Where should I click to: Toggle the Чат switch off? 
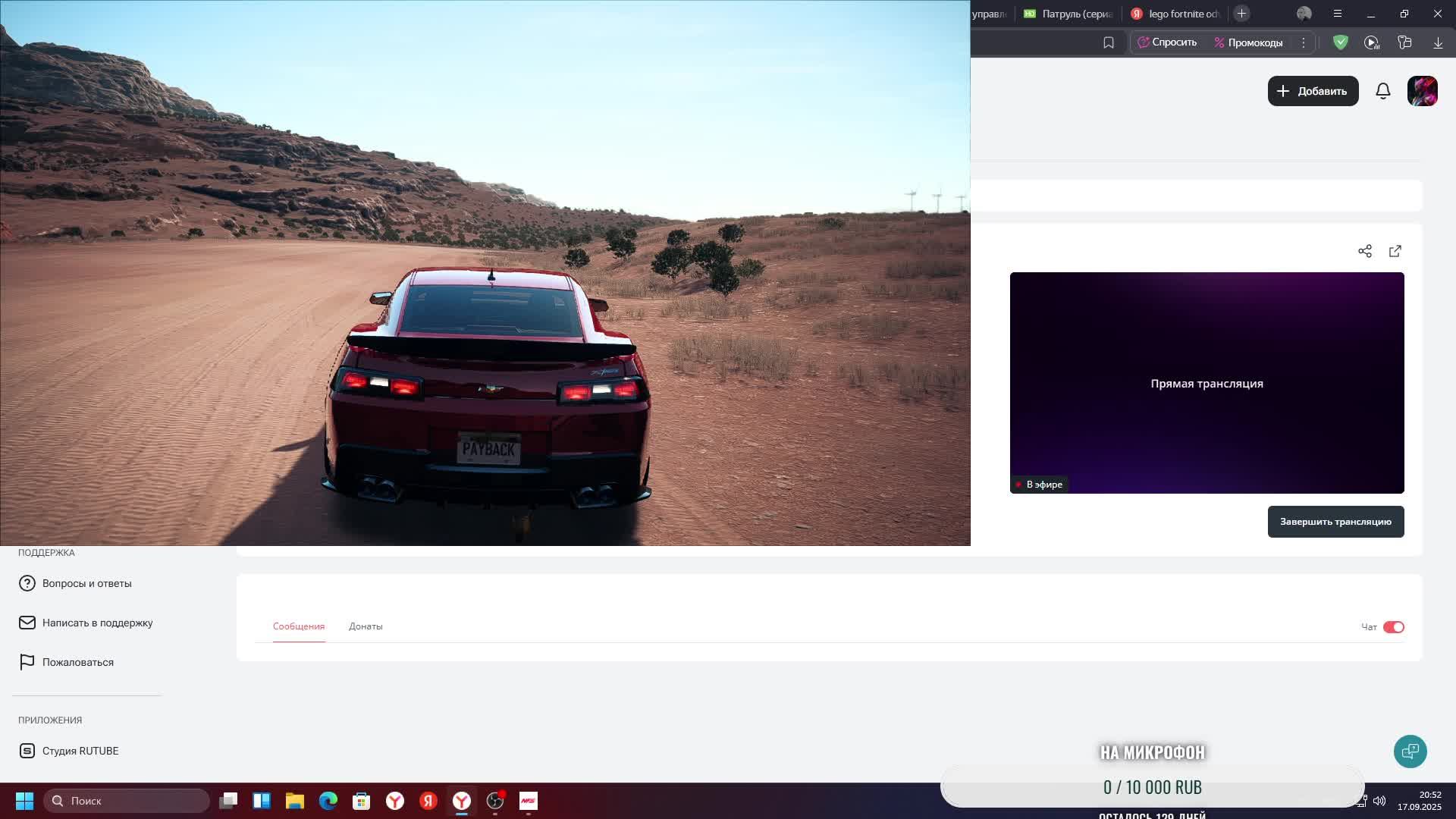[x=1393, y=627]
